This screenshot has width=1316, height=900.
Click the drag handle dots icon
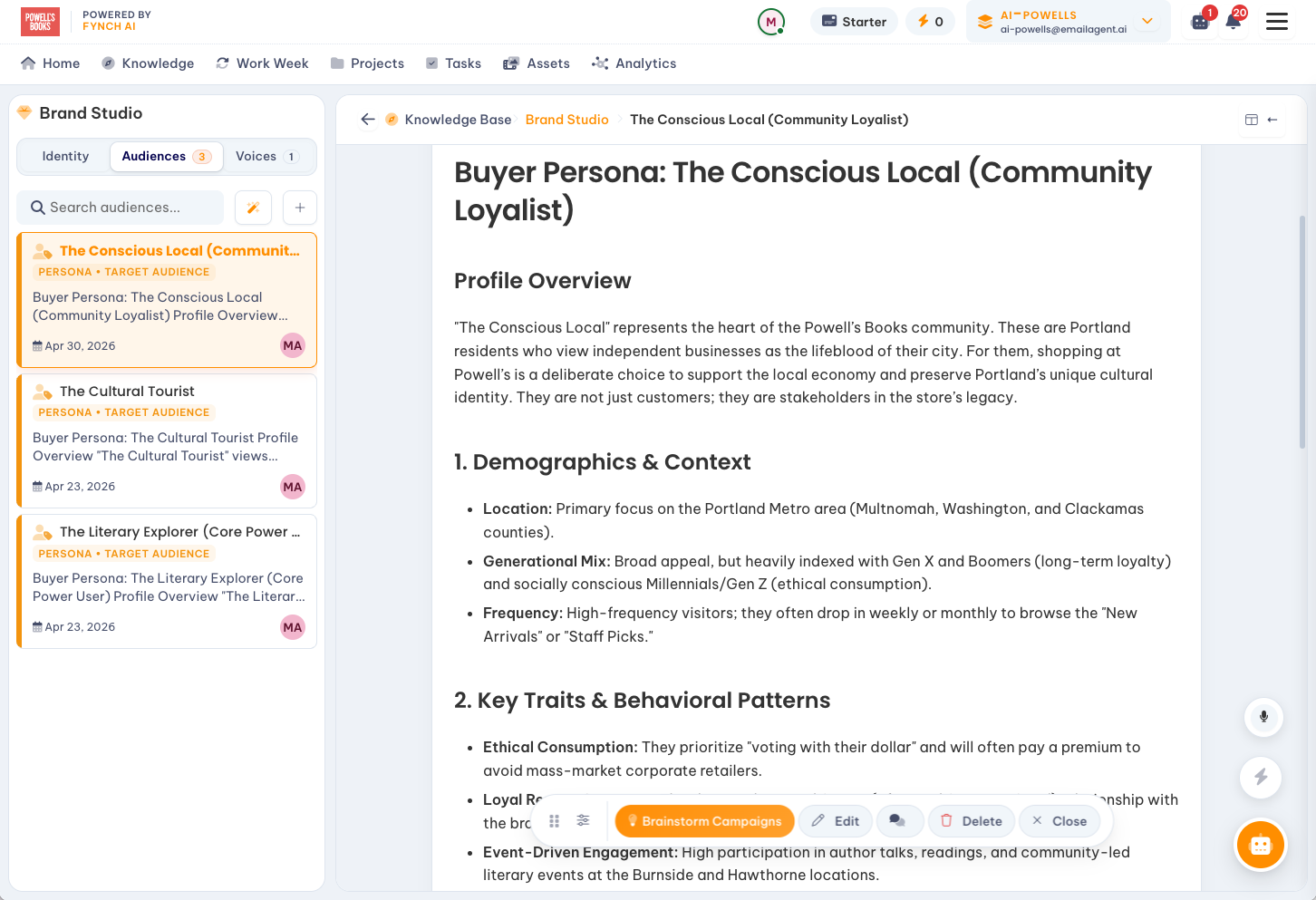[554, 821]
